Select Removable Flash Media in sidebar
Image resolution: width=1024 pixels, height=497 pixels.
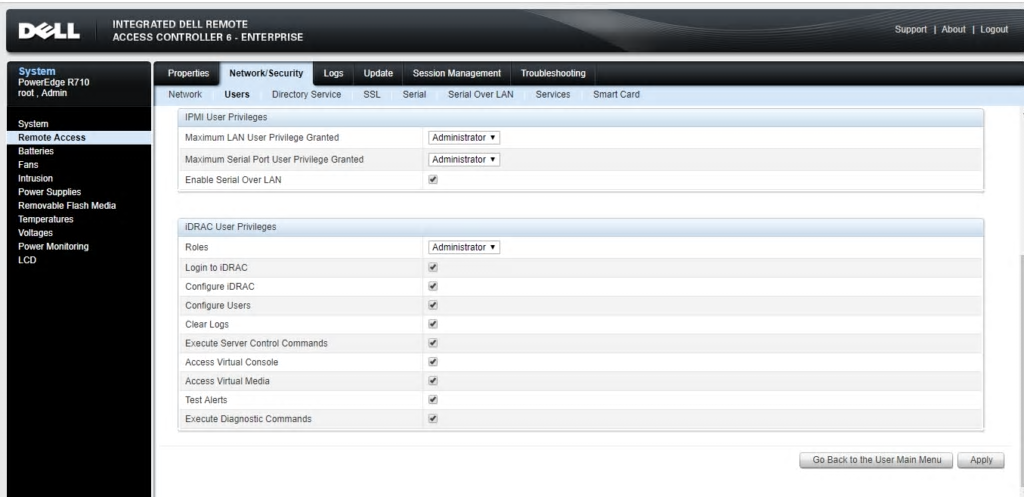(x=66, y=205)
